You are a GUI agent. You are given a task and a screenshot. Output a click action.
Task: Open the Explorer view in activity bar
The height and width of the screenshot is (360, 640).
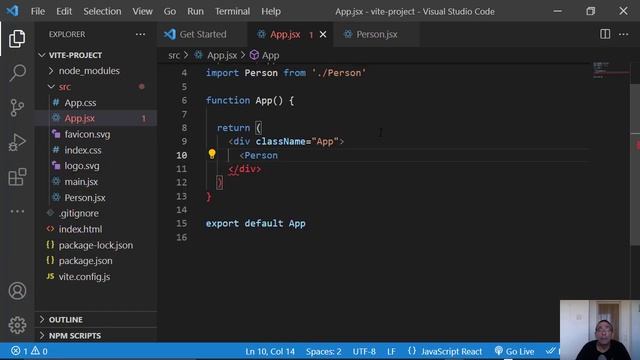(17, 38)
